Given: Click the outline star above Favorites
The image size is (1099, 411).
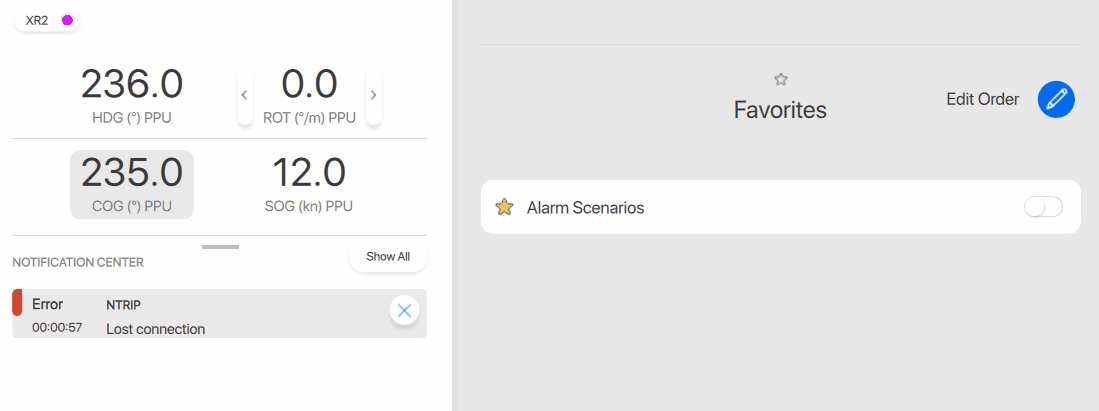Looking at the screenshot, I should click(781, 79).
